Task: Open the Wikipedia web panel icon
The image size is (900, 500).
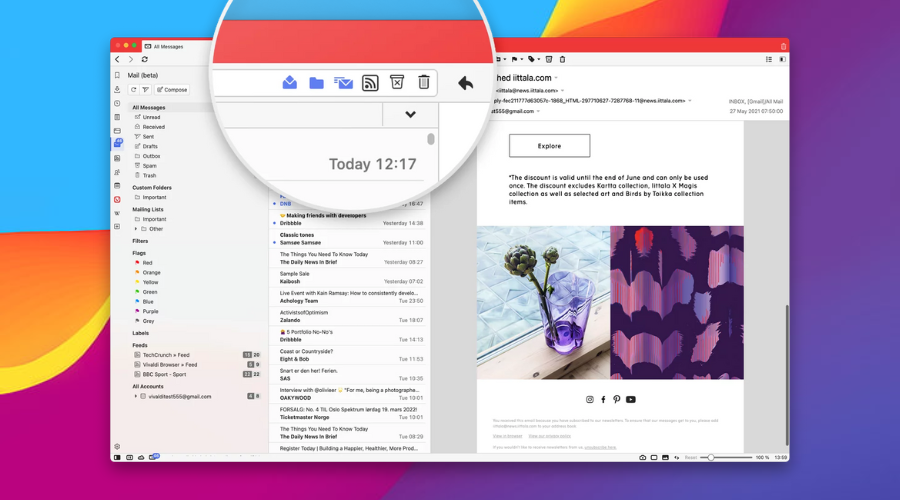Action: pos(117,213)
